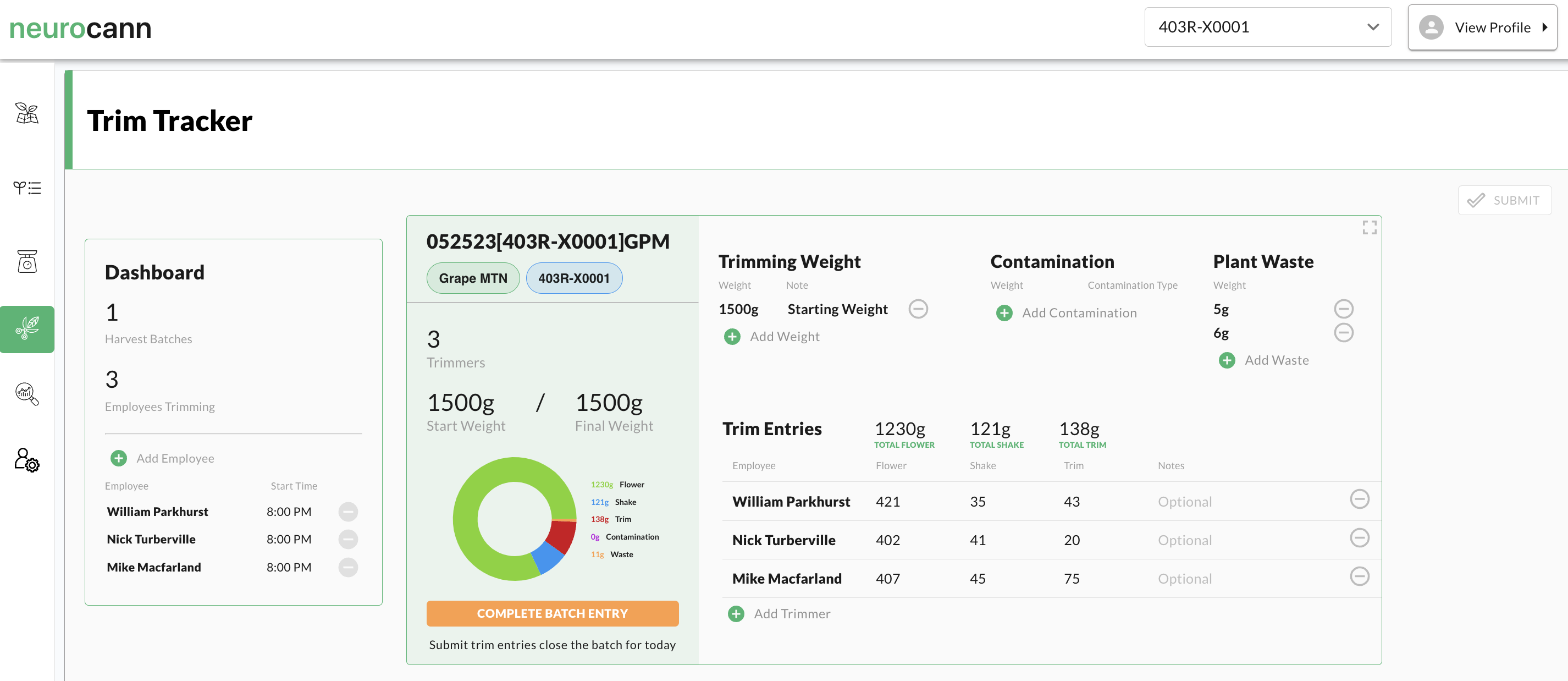Viewport: 1568px width, 681px height.
Task: Remove the 1500g Starting Weight entry
Action: 918,309
